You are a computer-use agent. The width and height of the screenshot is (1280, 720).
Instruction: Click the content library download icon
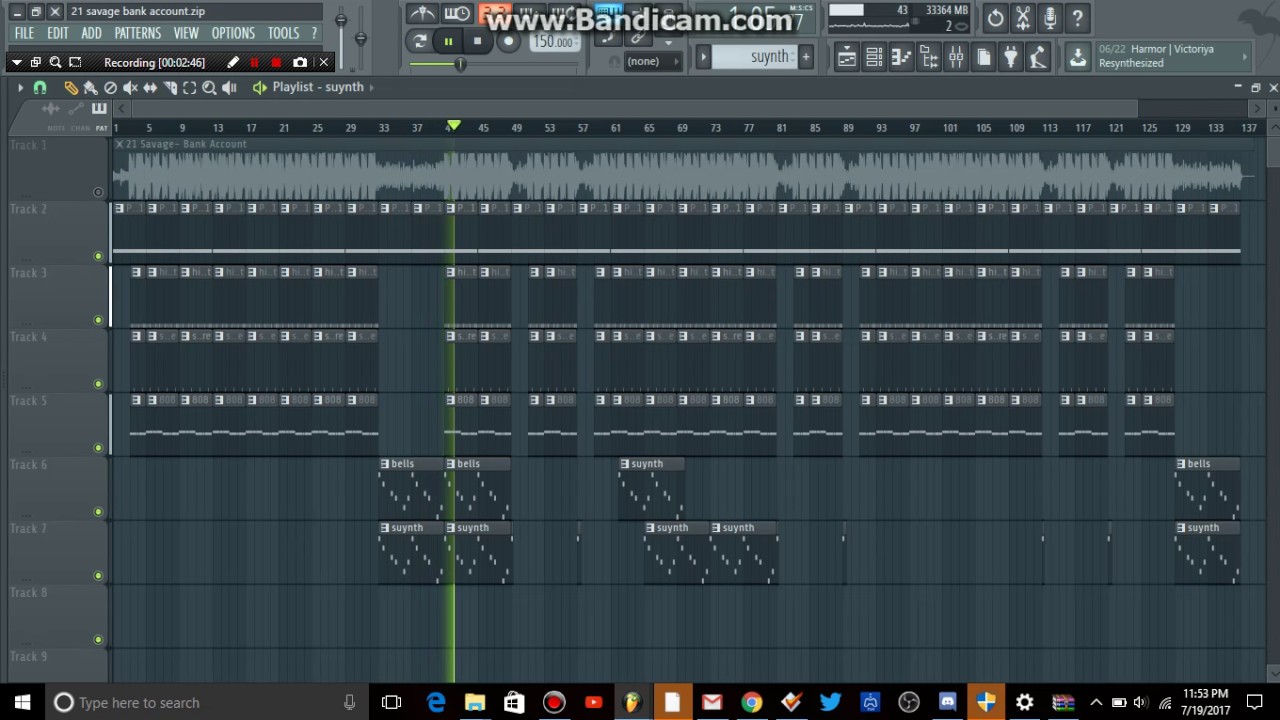tap(1078, 58)
